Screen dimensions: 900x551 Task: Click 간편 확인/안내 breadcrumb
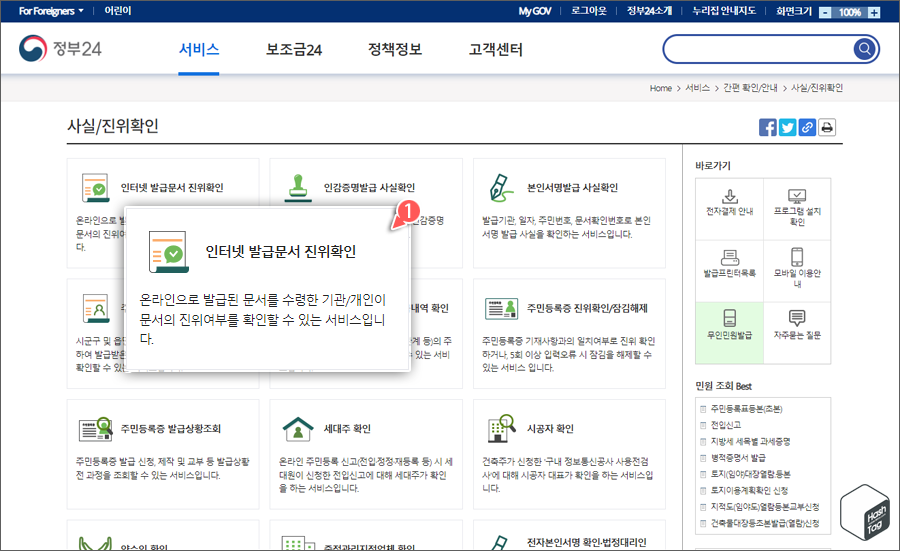(750, 88)
